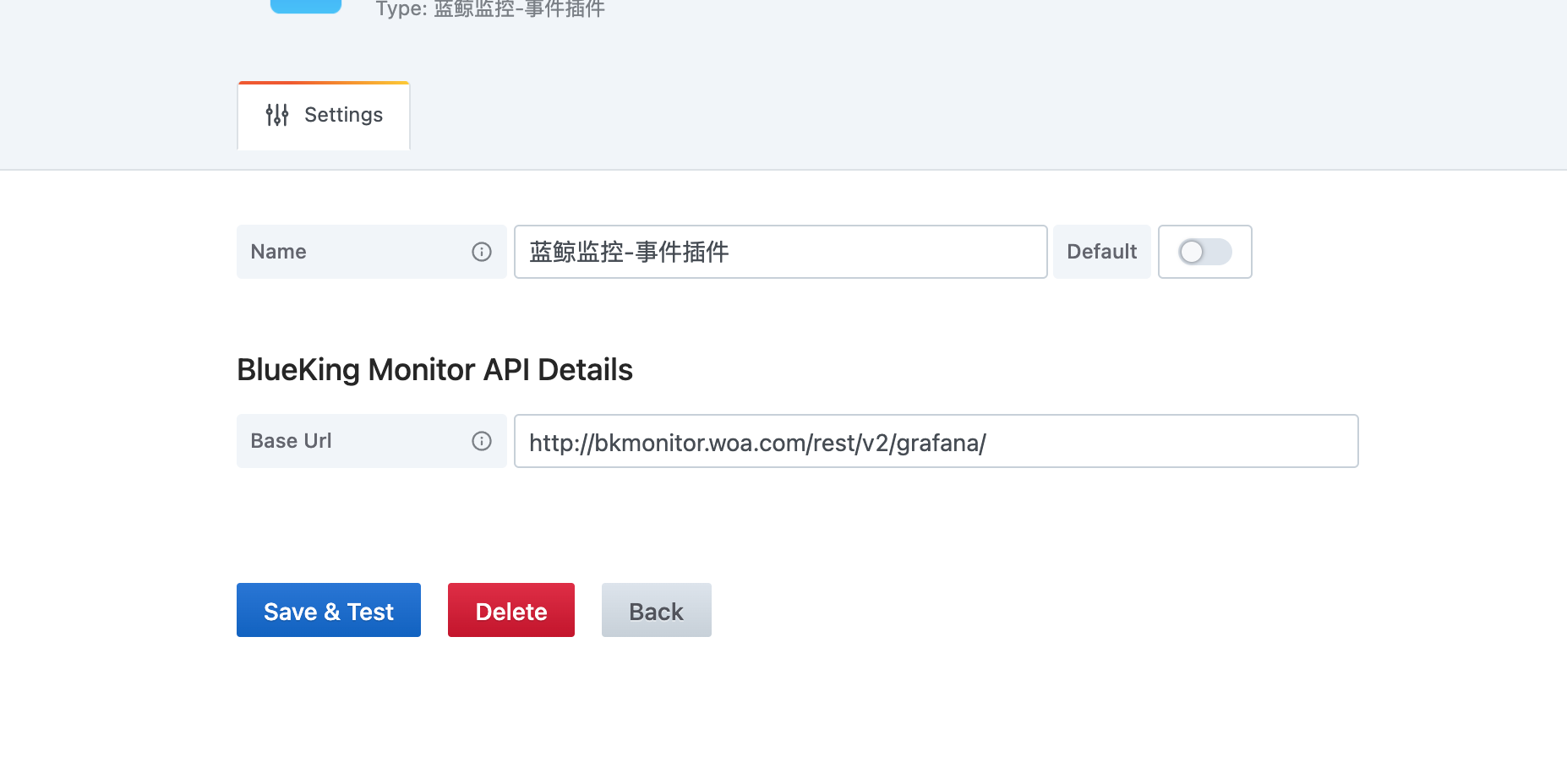Click into the Base Url input field
The image size is (1567, 784).
pyautogui.click(x=936, y=441)
